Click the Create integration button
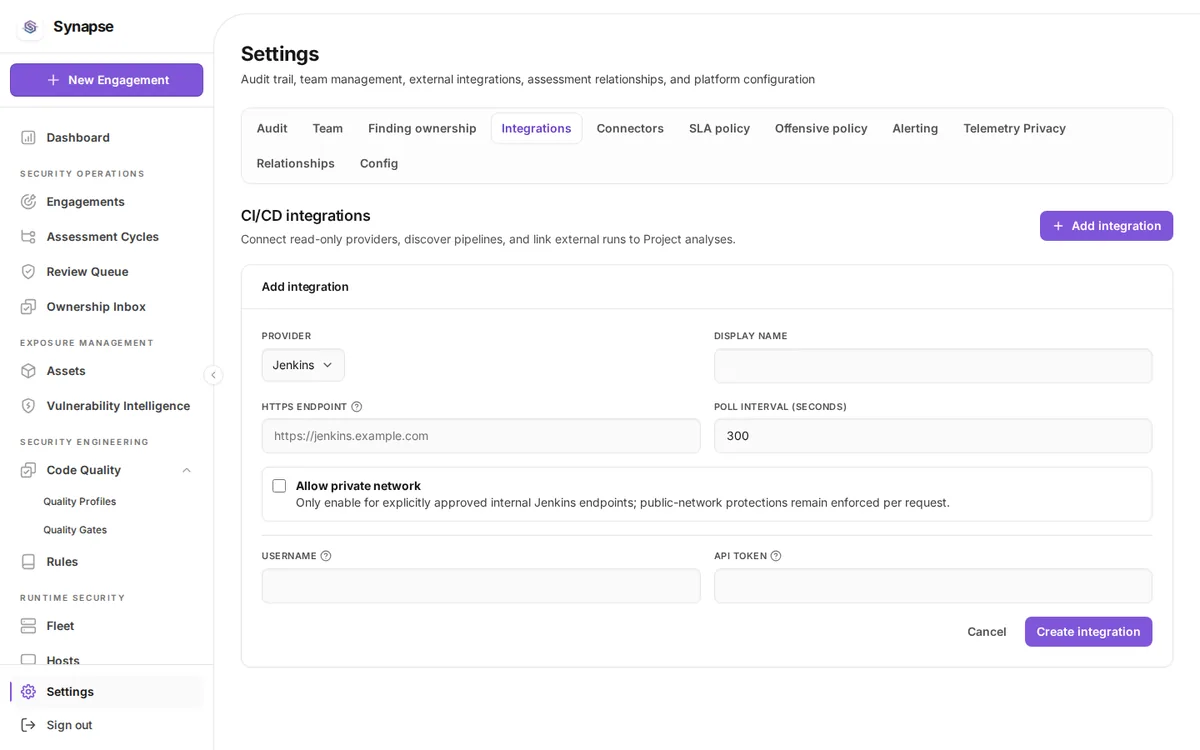 1088,632
